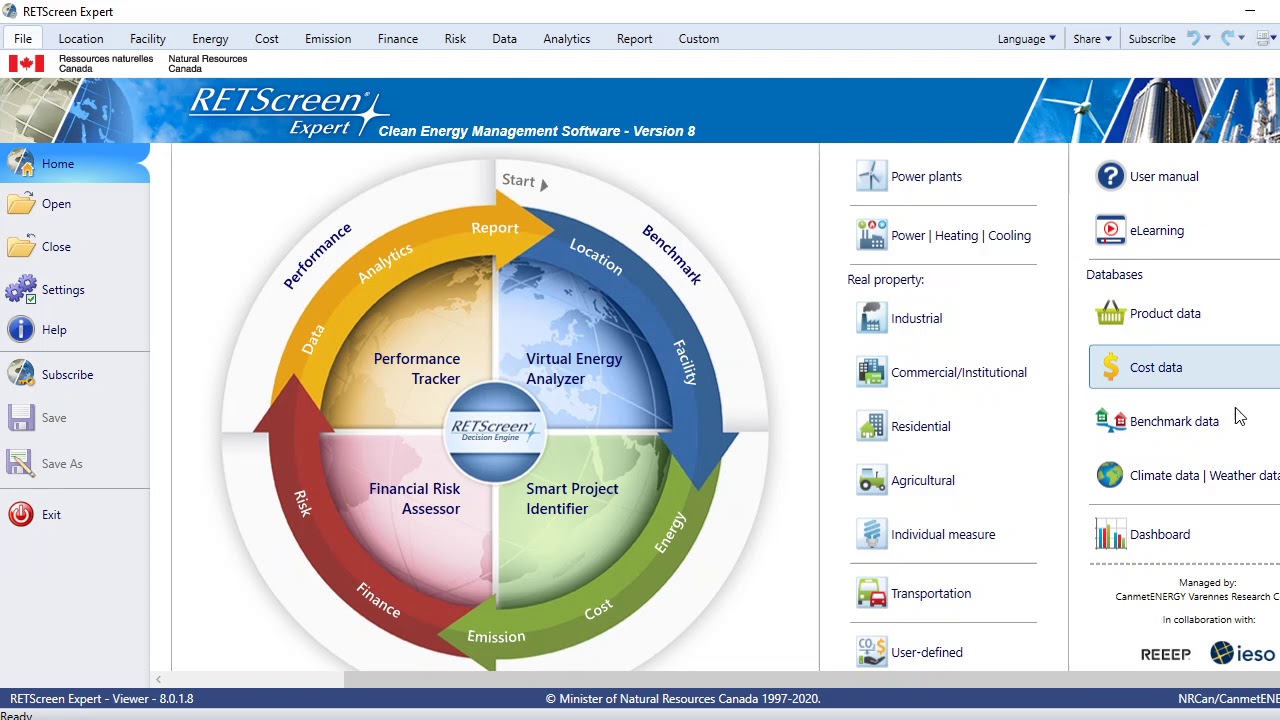Click the Transportation vehicle icon
This screenshot has height=720, width=1280.
coord(871,593)
